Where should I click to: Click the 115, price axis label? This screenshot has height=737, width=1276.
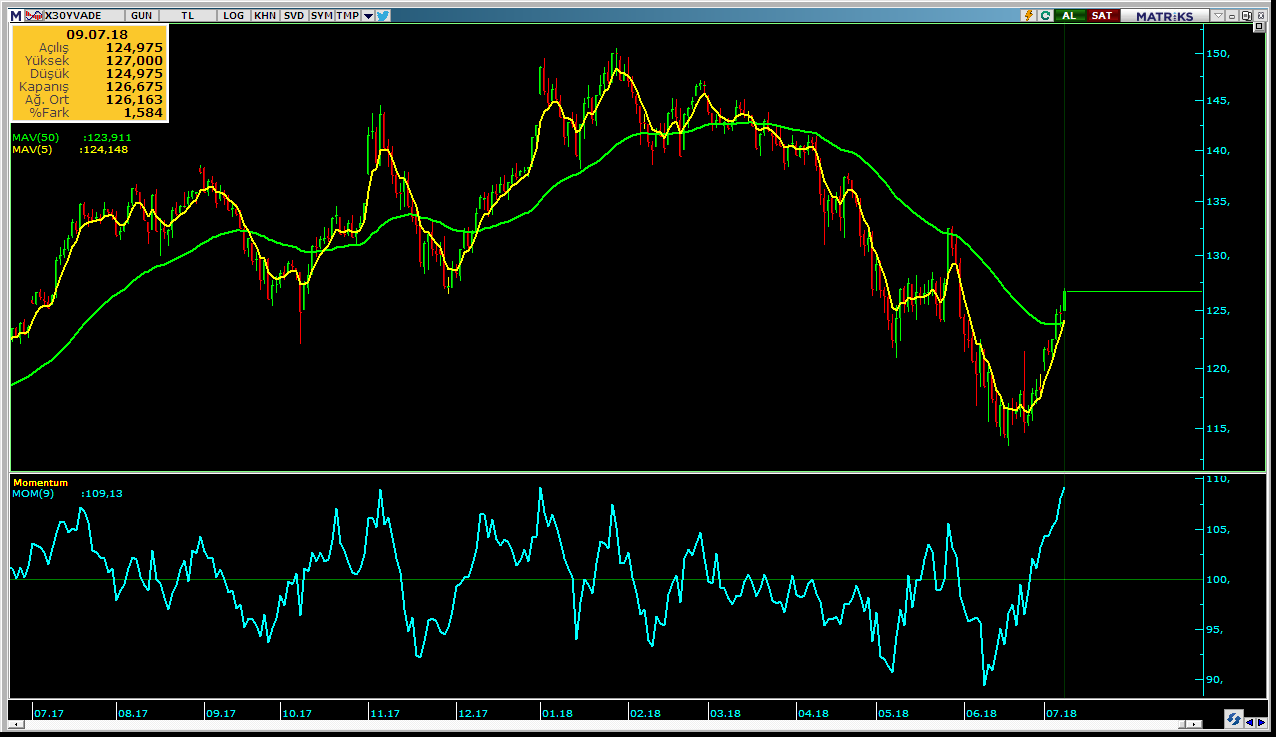pyautogui.click(x=1217, y=429)
